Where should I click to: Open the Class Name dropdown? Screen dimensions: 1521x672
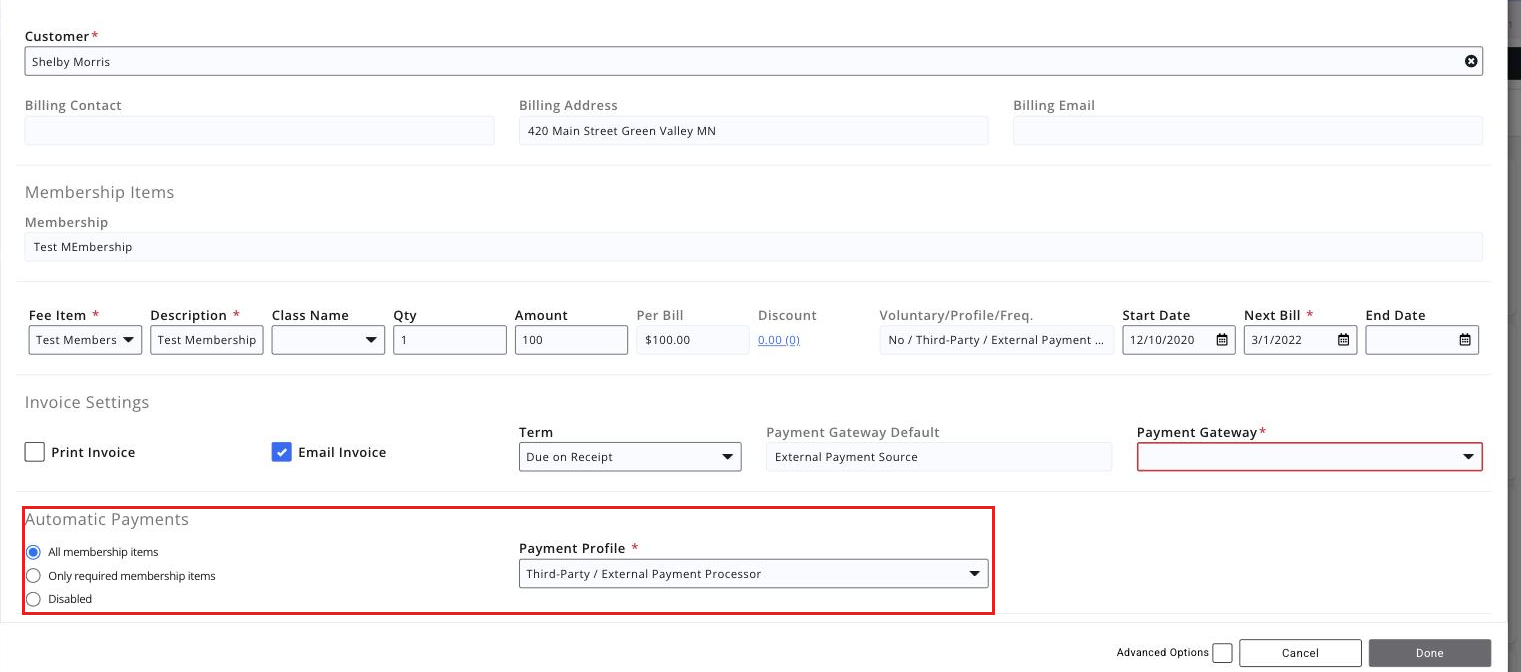328,340
